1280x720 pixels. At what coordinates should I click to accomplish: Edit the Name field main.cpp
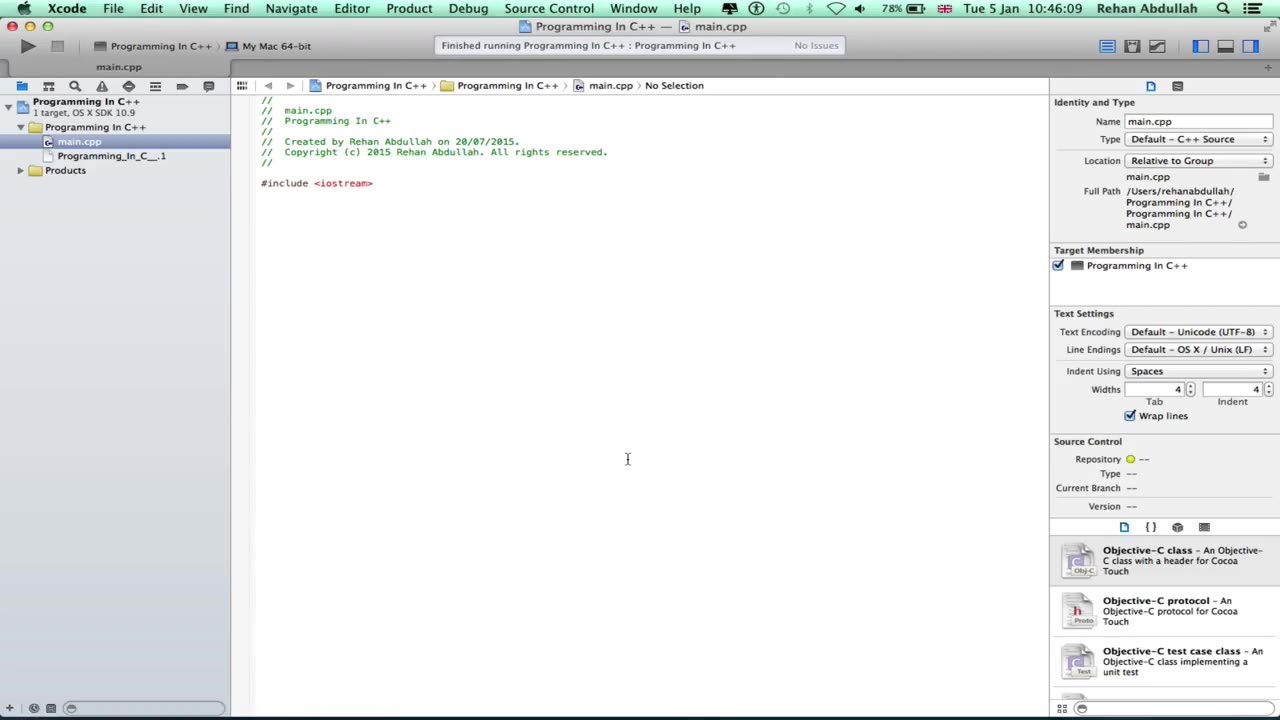(x=1198, y=121)
